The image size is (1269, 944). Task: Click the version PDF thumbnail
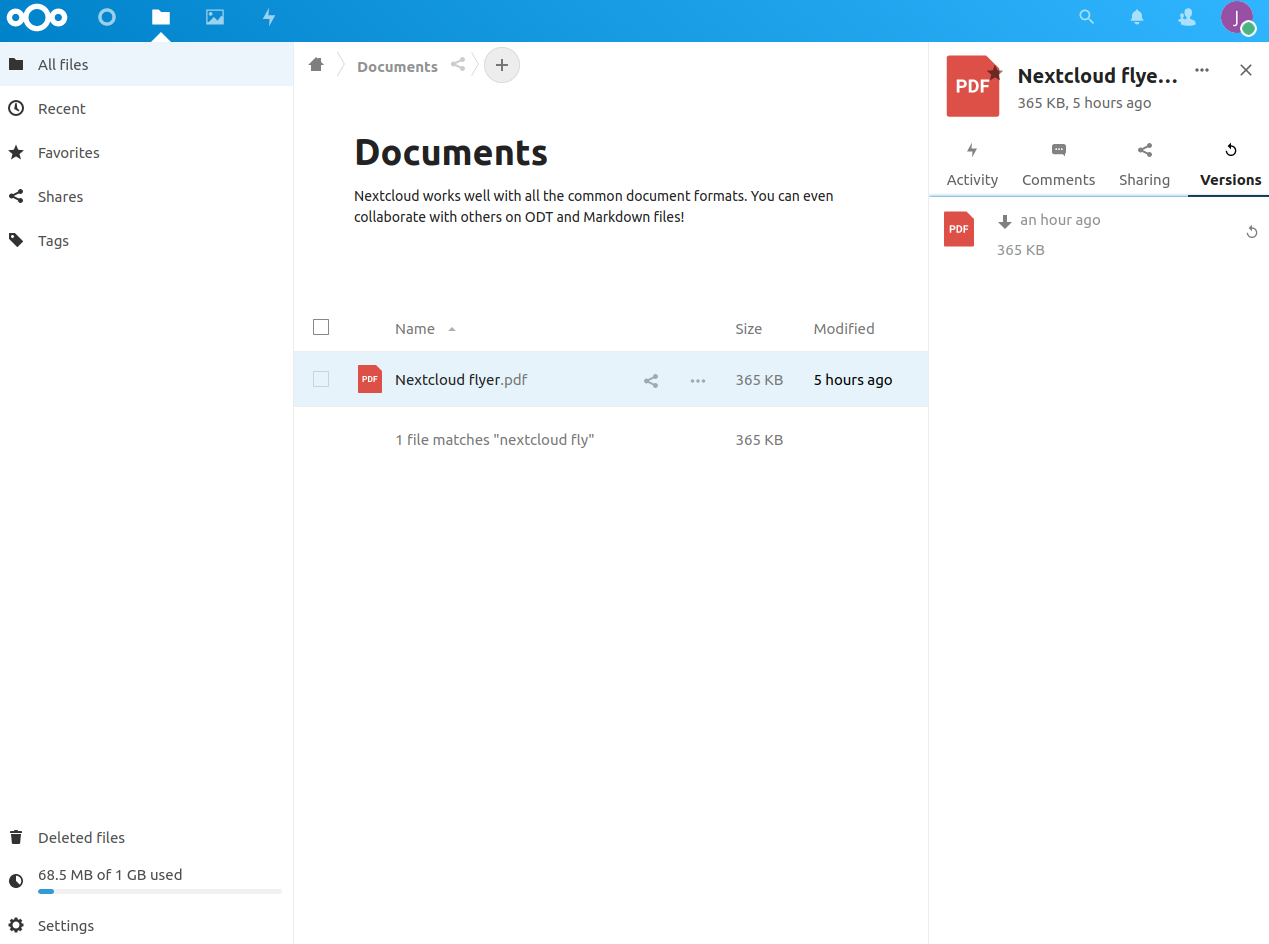(959, 229)
